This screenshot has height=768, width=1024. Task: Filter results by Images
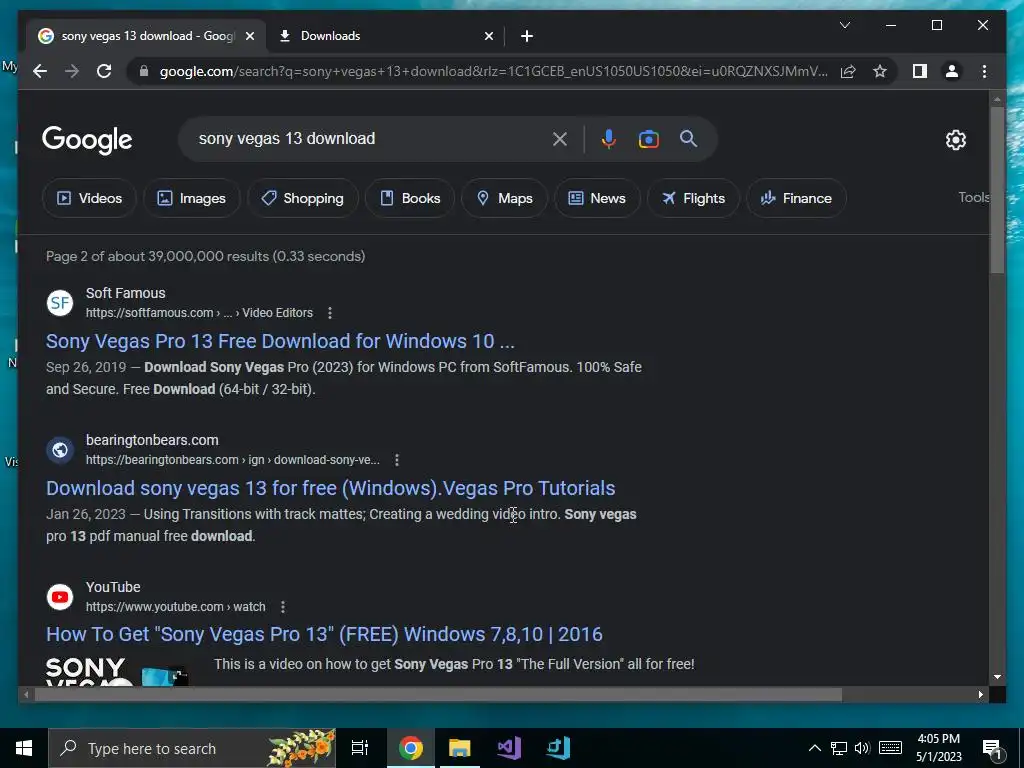(x=191, y=198)
